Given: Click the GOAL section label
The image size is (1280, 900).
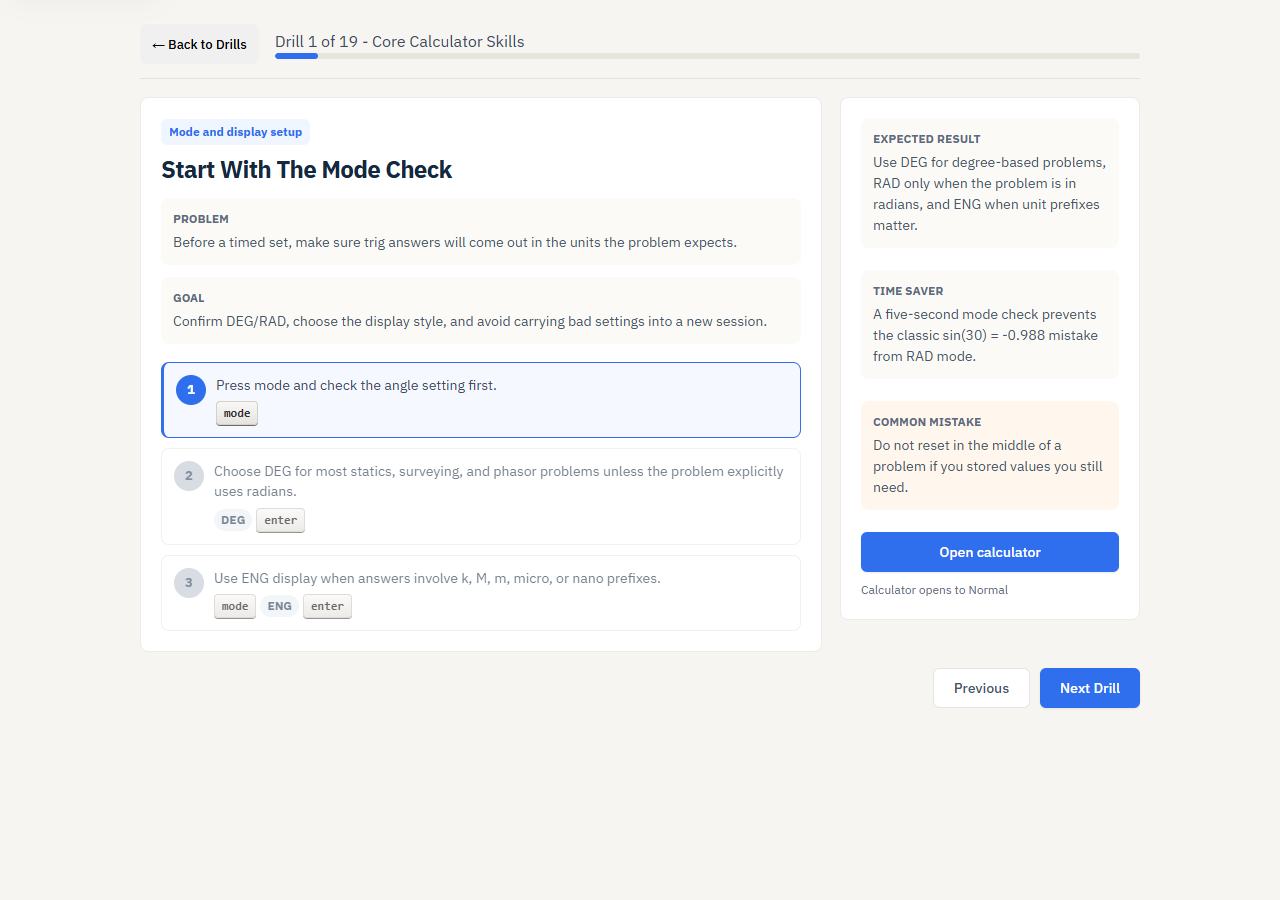Looking at the screenshot, I should [189, 298].
